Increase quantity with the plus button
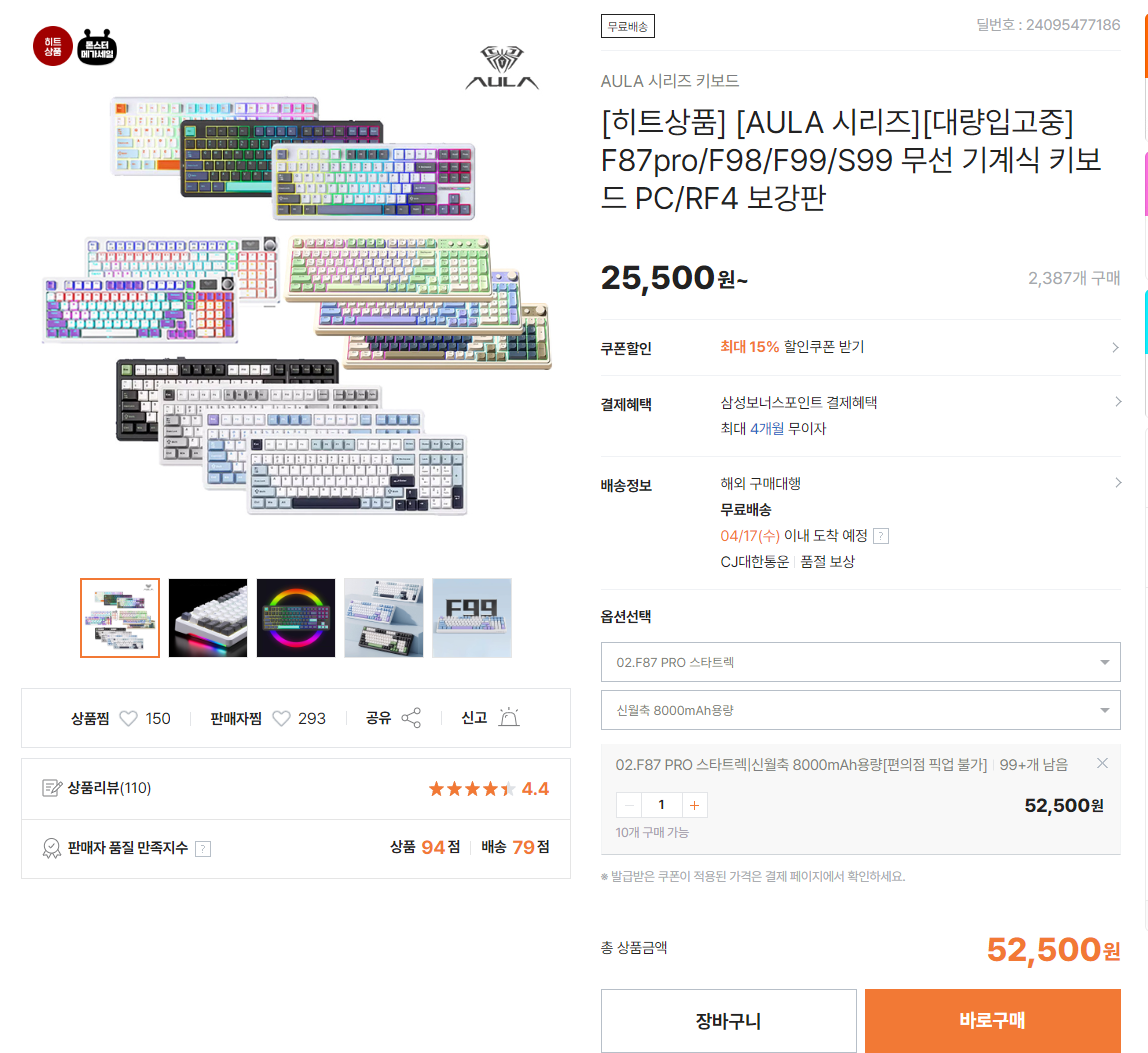Viewport: 1148px width, 1053px height. [694, 805]
